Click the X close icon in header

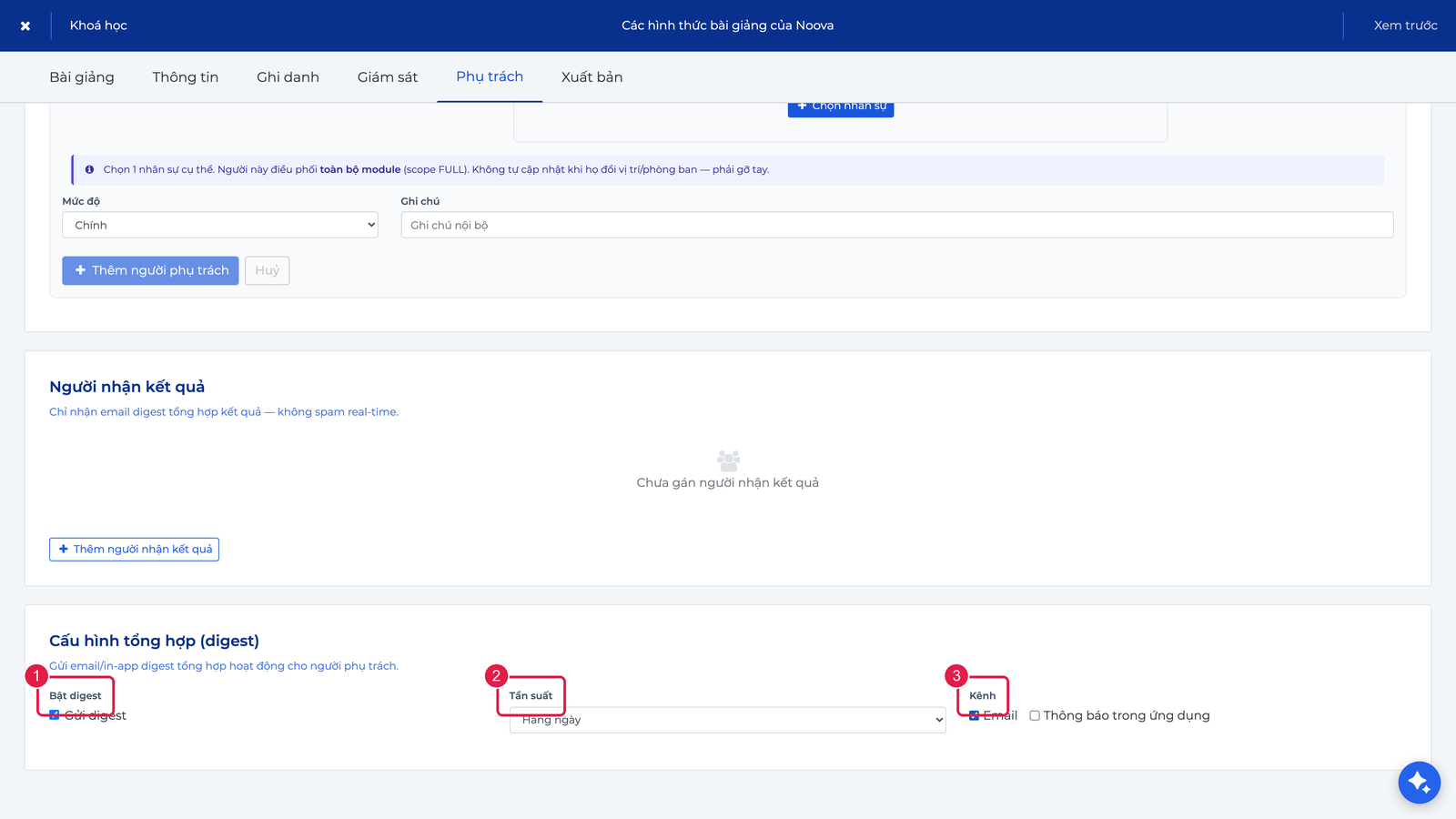point(25,25)
